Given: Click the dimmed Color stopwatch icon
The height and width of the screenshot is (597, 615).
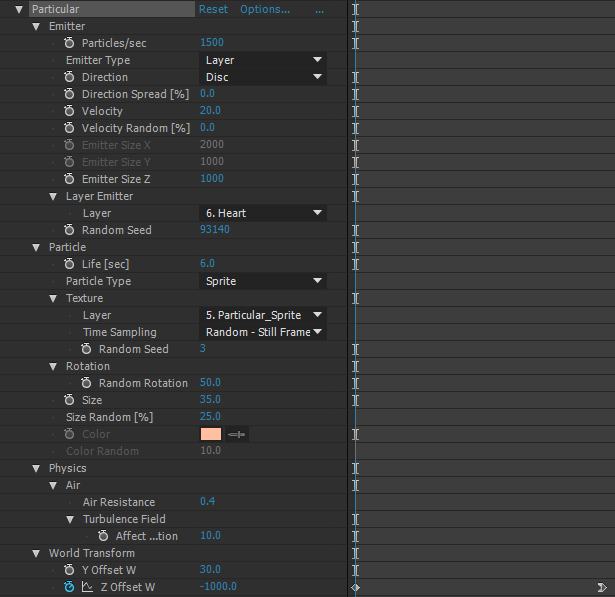Looking at the screenshot, I should pos(69,434).
